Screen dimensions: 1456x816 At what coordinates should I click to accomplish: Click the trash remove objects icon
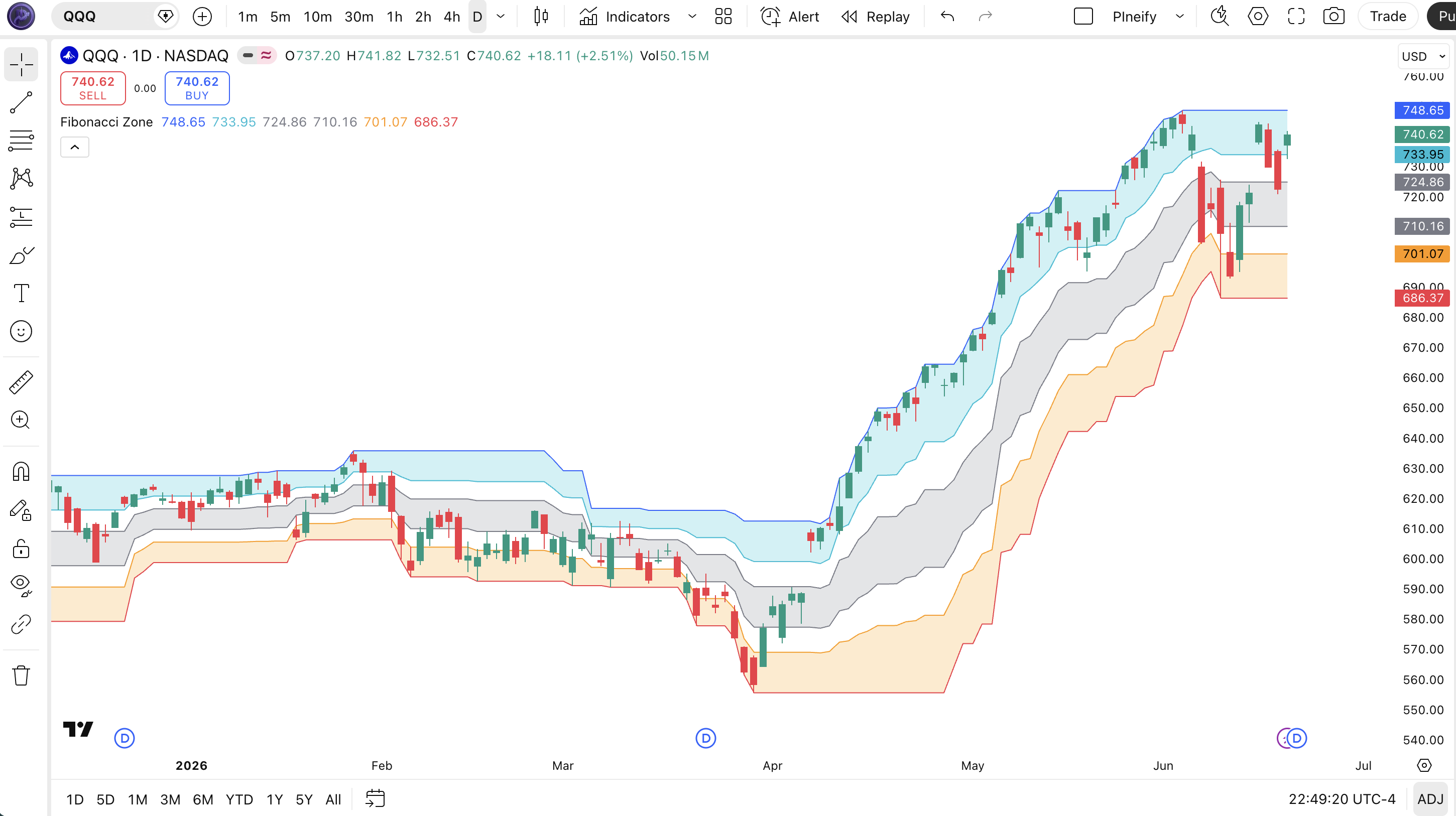pos(21,675)
